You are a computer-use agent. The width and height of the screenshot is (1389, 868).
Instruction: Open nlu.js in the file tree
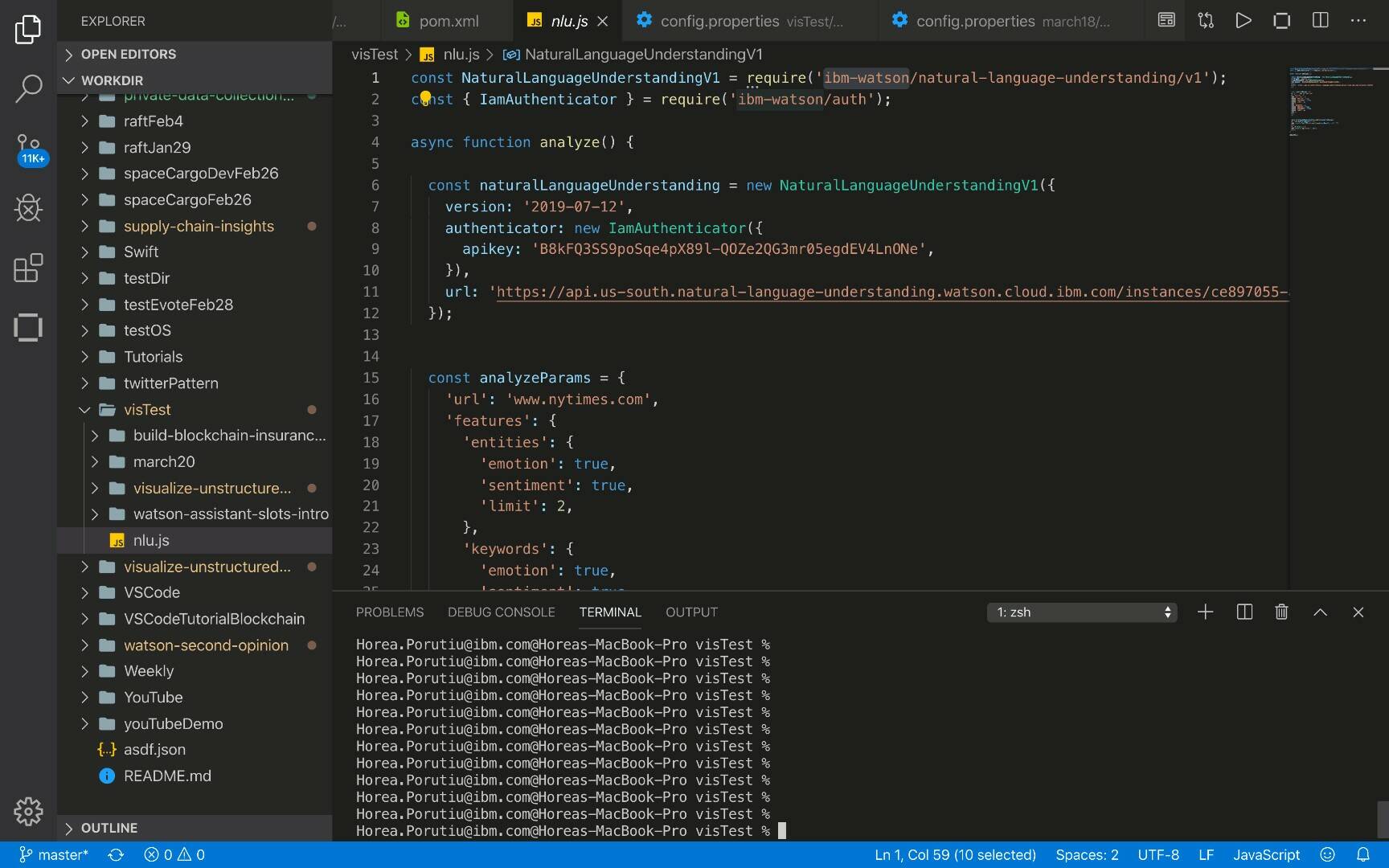195,541
